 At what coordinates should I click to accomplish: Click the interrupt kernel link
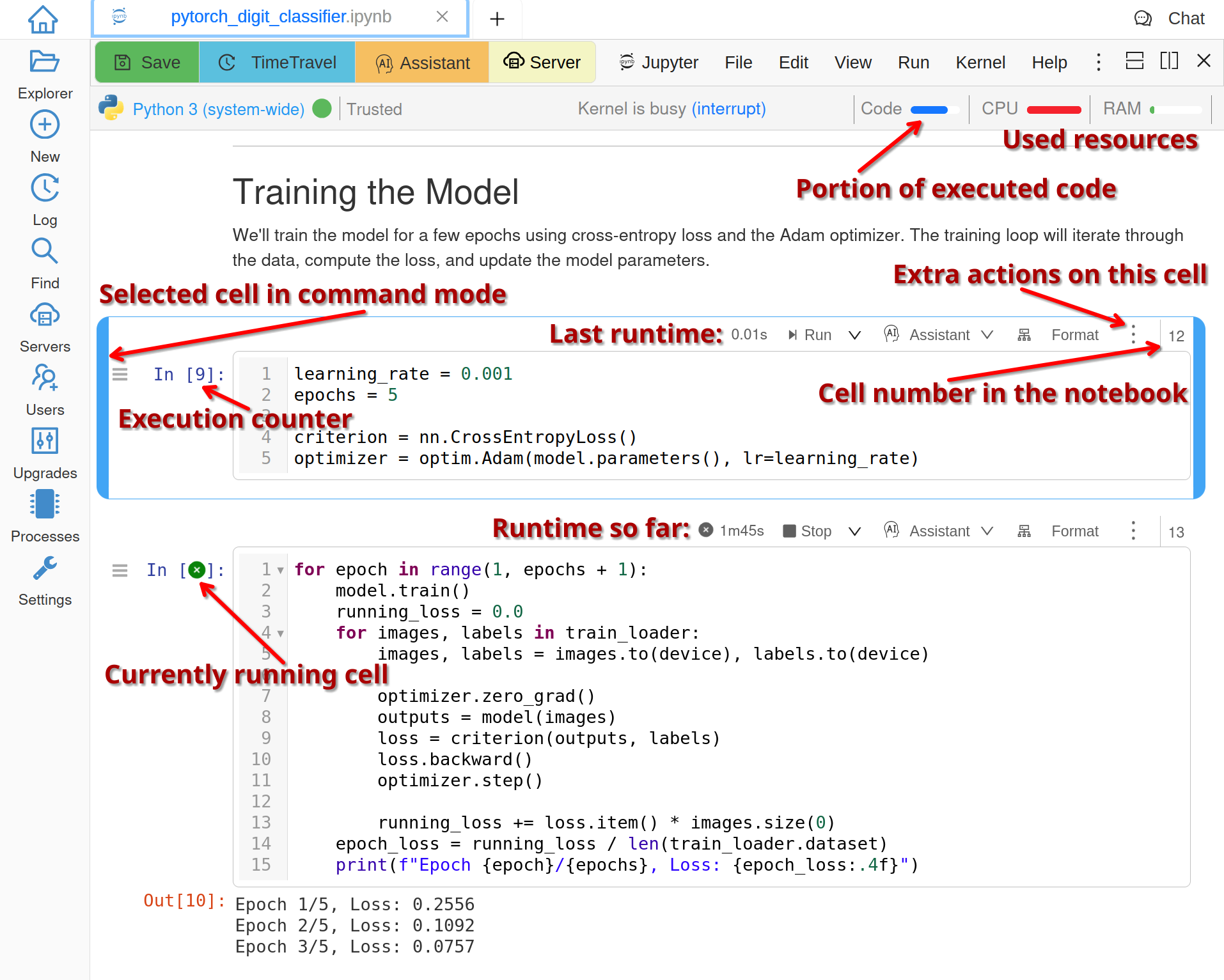tap(728, 109)
